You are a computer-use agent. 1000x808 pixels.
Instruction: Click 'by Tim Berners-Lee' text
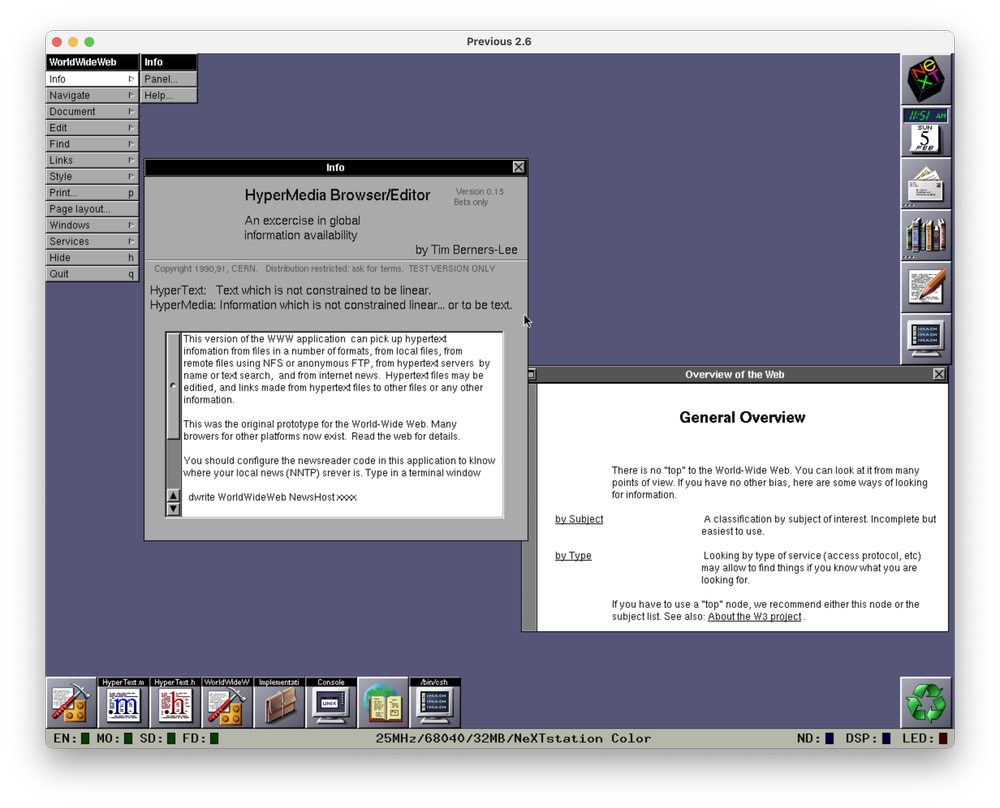click(x=466, y=249)
